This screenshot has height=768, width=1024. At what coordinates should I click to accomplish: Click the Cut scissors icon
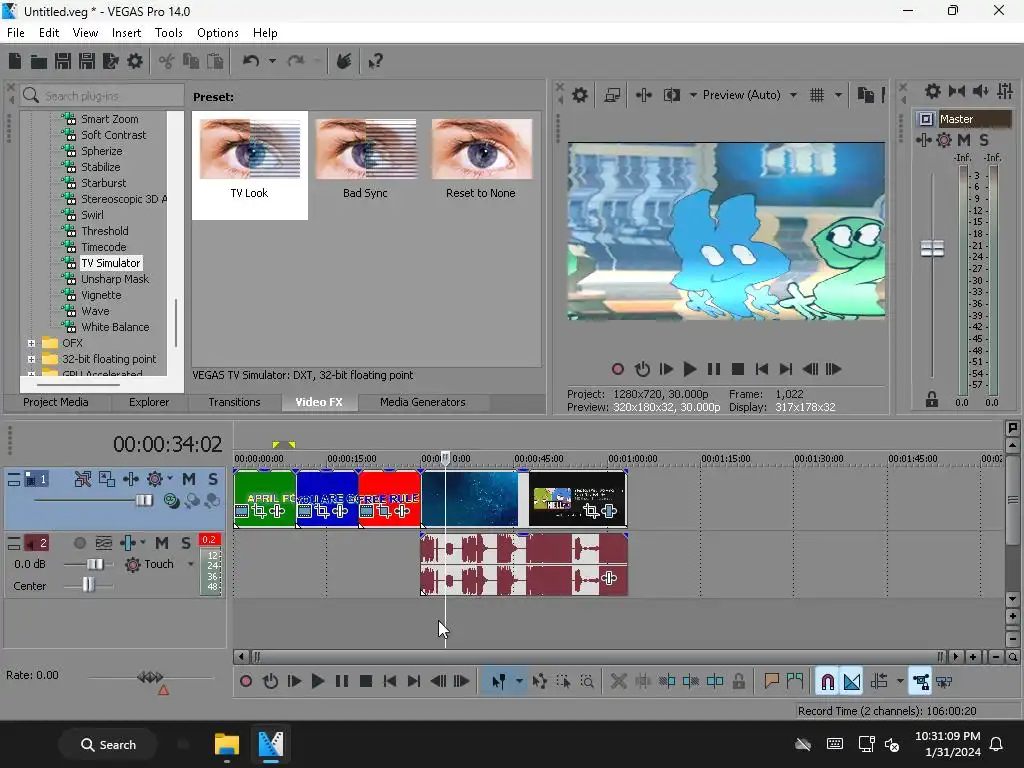[x=167, y=61]
